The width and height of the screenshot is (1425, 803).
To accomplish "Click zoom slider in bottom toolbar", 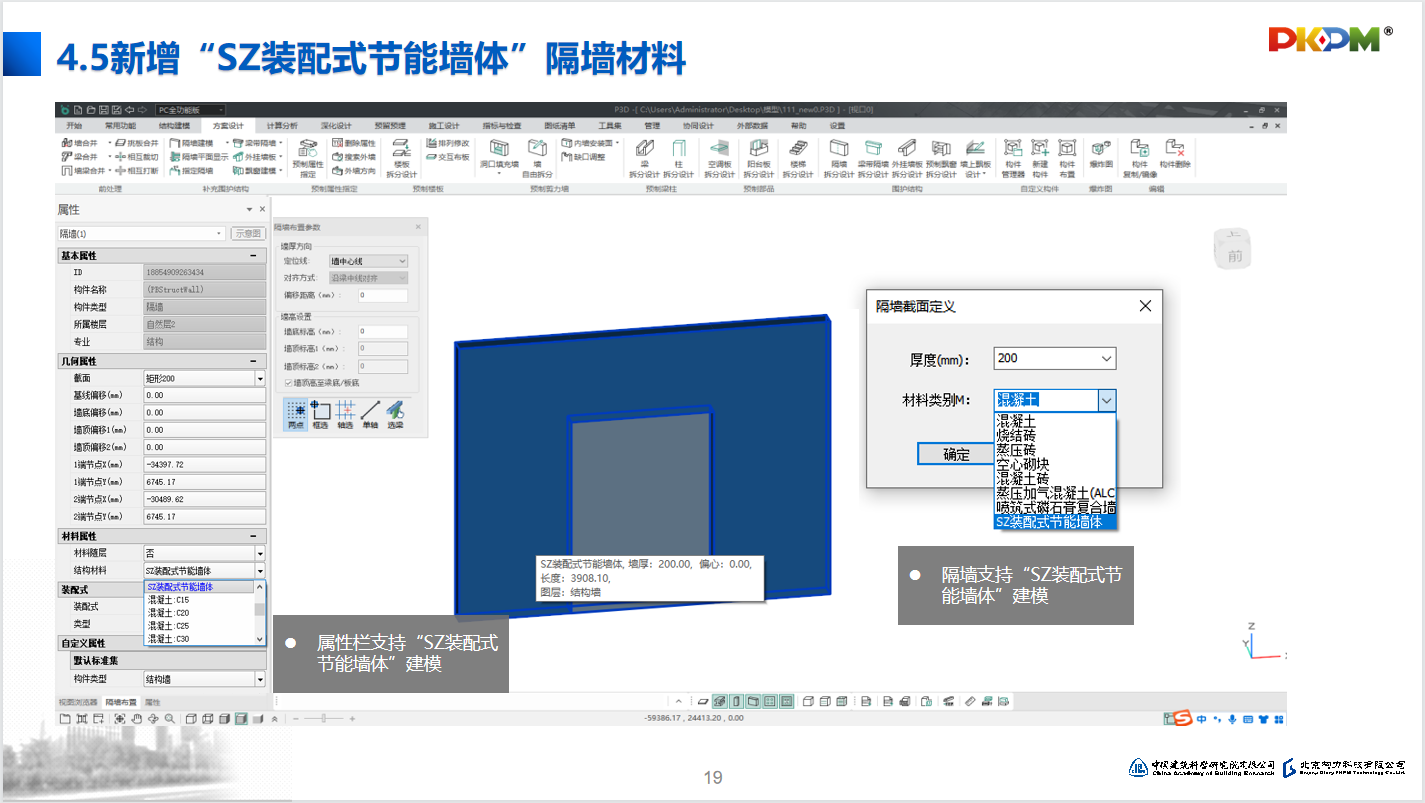I will coord(323,719).
